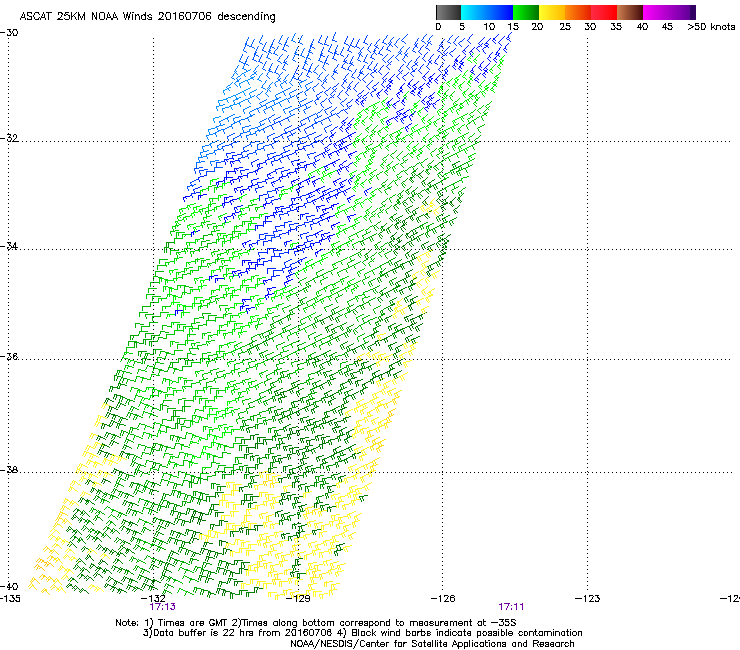Image resolution: width=740 pixels, height=650 pixels.
Task: Click the magenta 40-45 knots color segment
Action: [x=656, y=12]
